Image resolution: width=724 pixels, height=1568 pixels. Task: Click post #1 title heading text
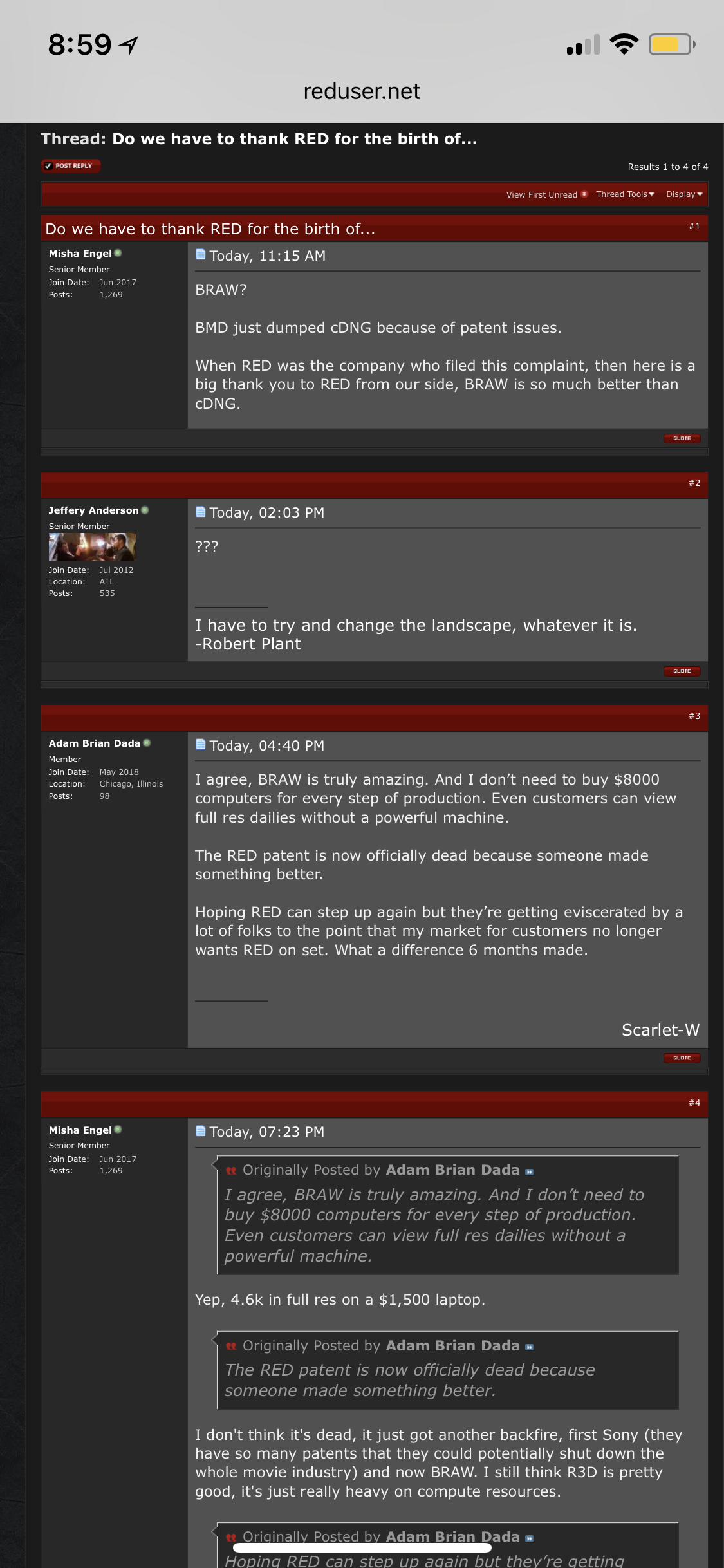coord(210,229)
